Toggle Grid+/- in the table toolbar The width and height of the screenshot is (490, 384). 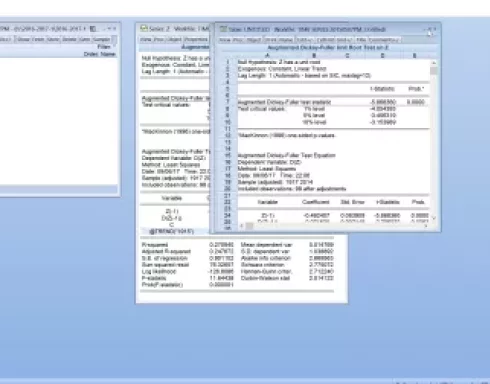344,40
